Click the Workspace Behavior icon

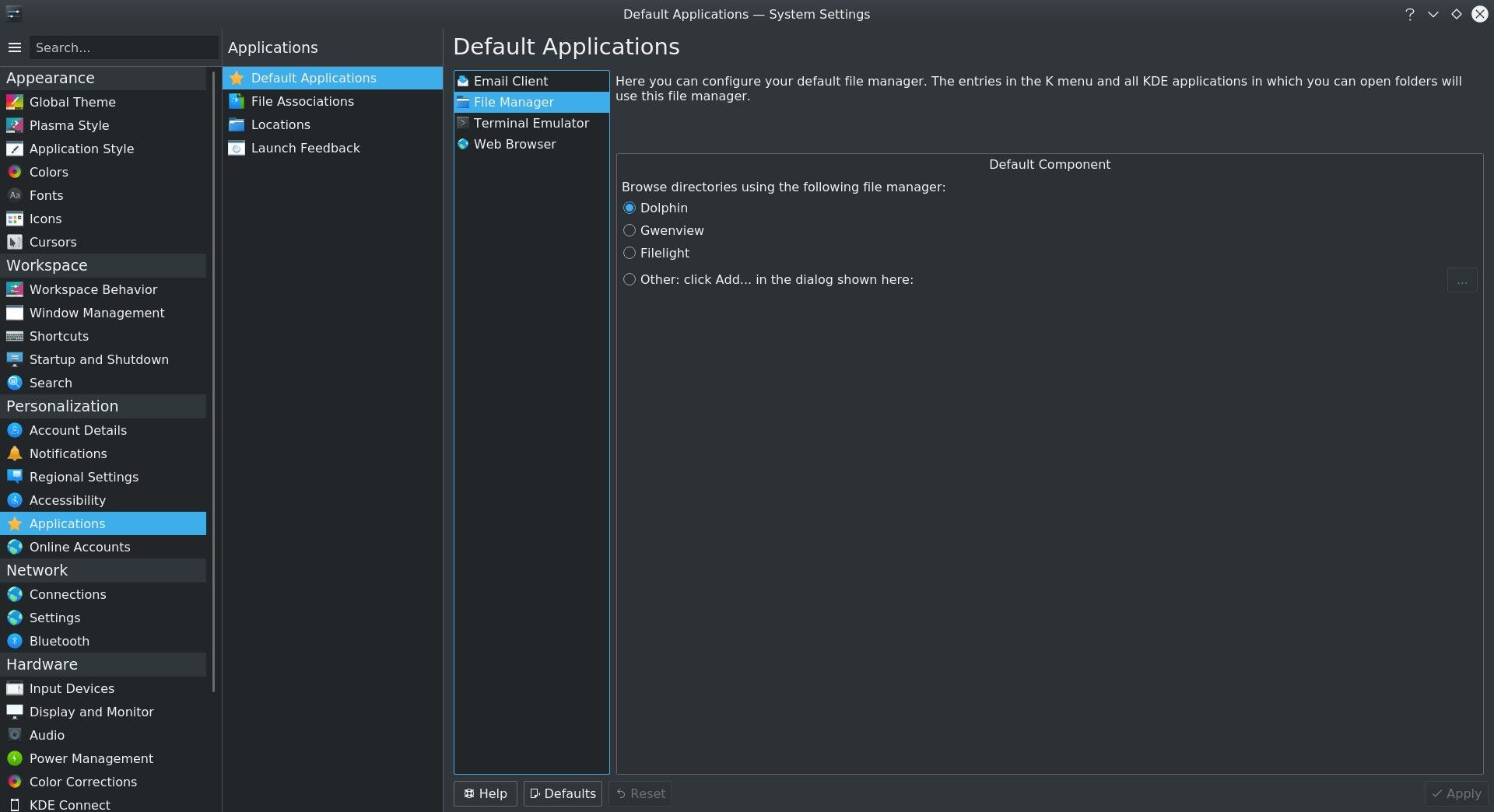pos(15,289)
